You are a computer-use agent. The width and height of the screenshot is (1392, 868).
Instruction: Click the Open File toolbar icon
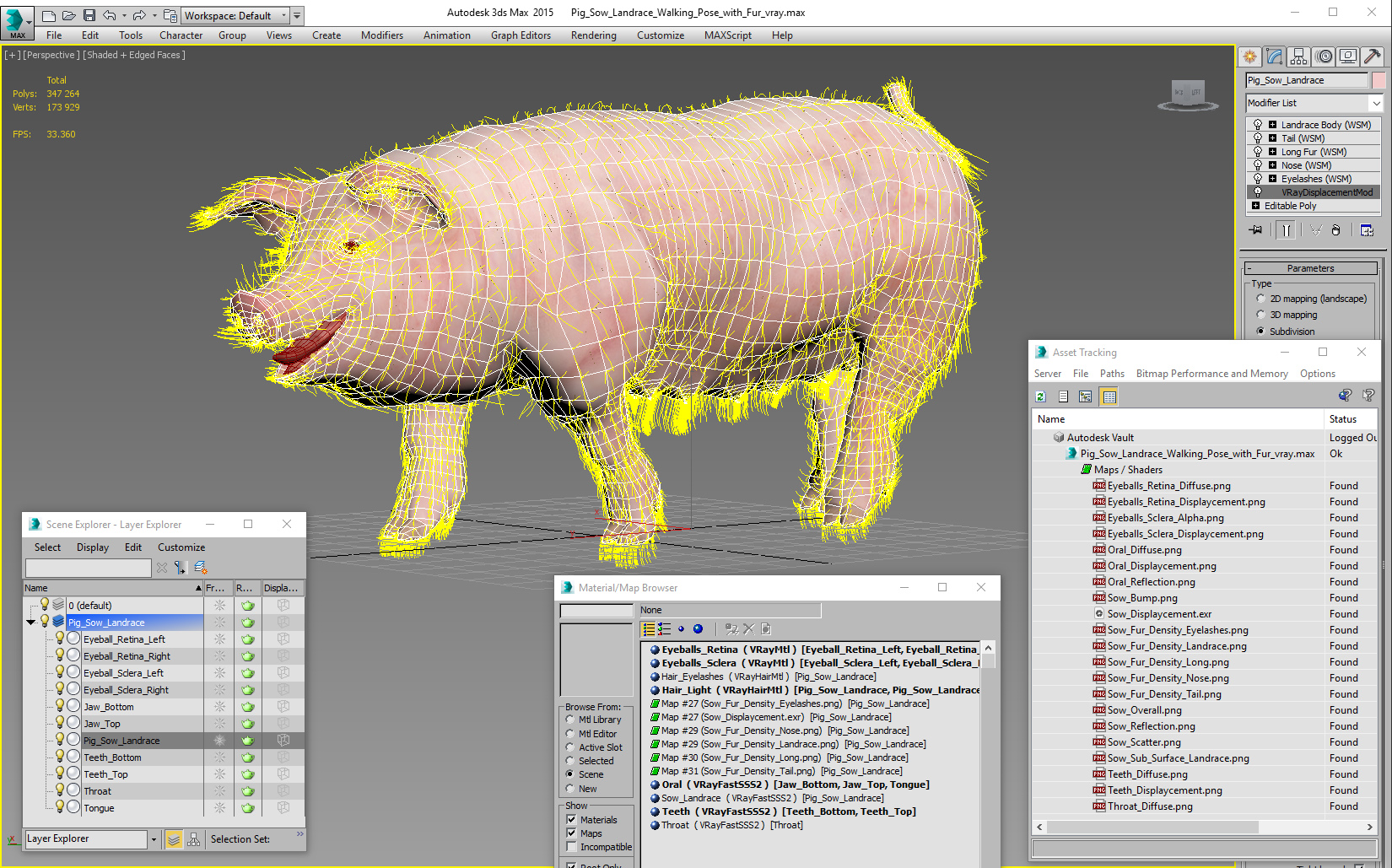click(69, 15)
